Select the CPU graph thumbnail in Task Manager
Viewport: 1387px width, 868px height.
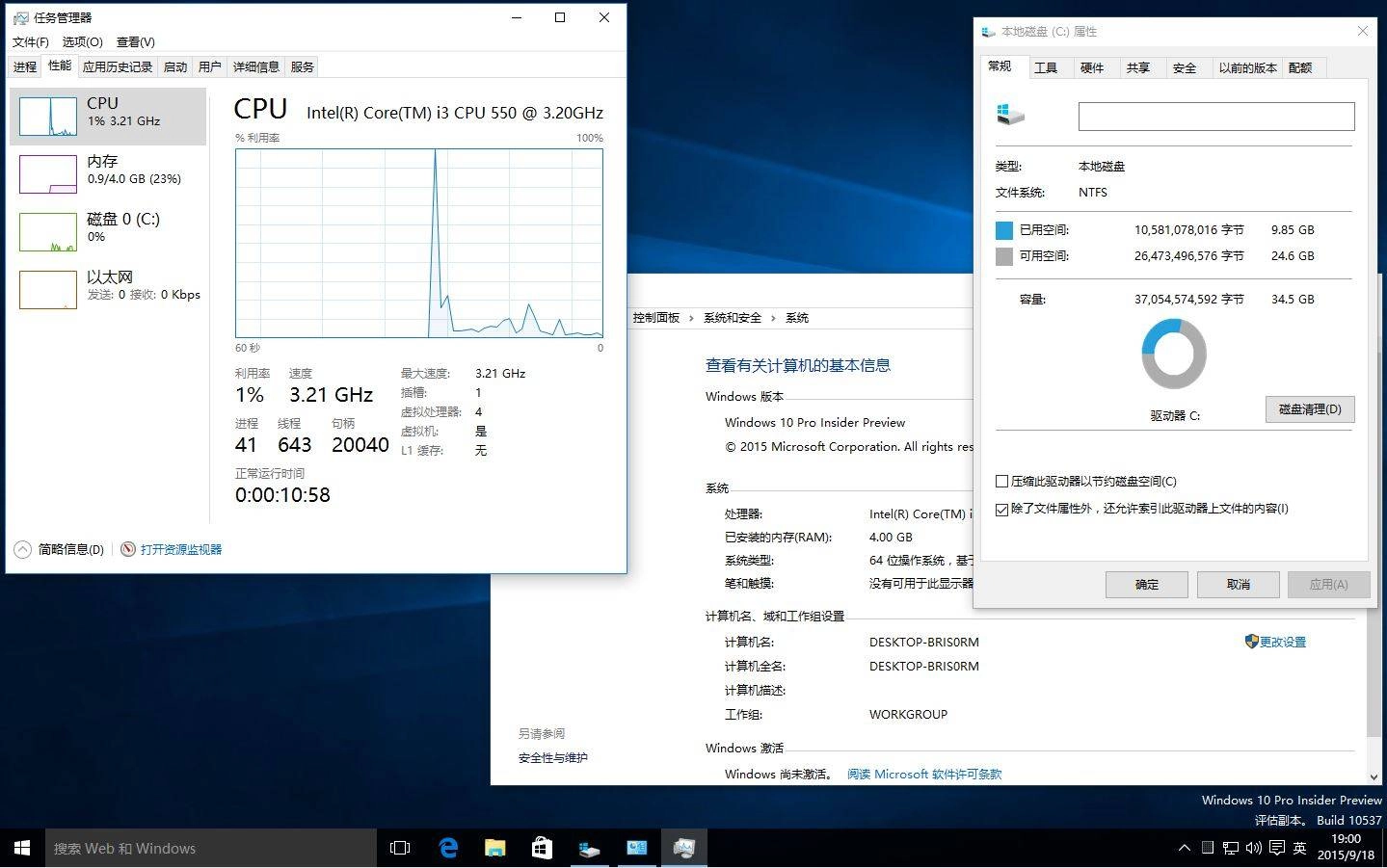pos(48,116)
